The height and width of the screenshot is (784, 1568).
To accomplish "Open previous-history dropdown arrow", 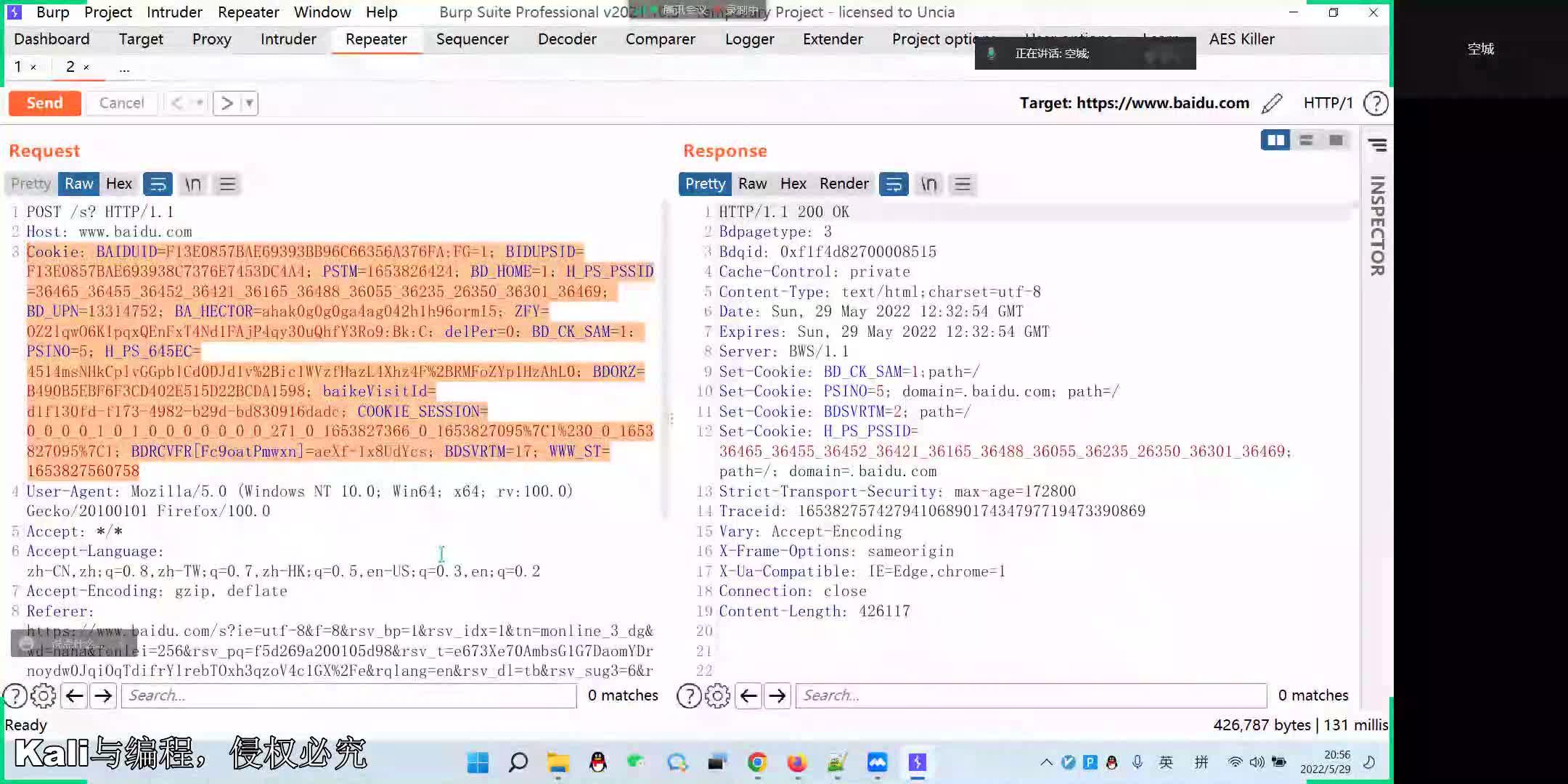I will [199, 103].
